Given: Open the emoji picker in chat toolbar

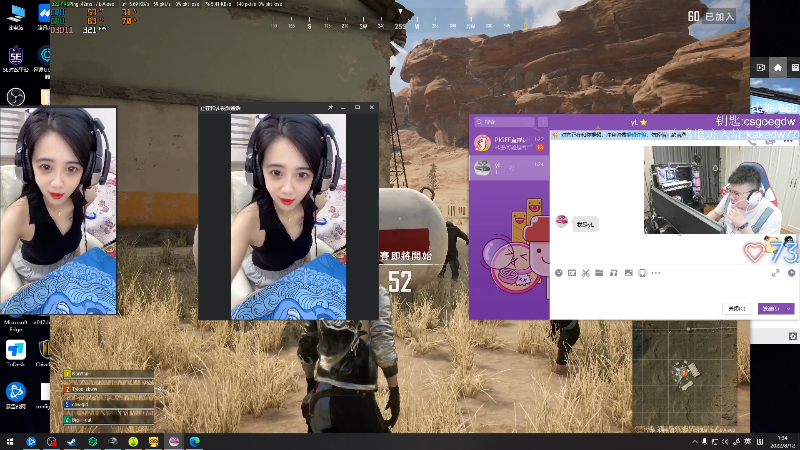Looking at the screenshot, I should [559, 273].
